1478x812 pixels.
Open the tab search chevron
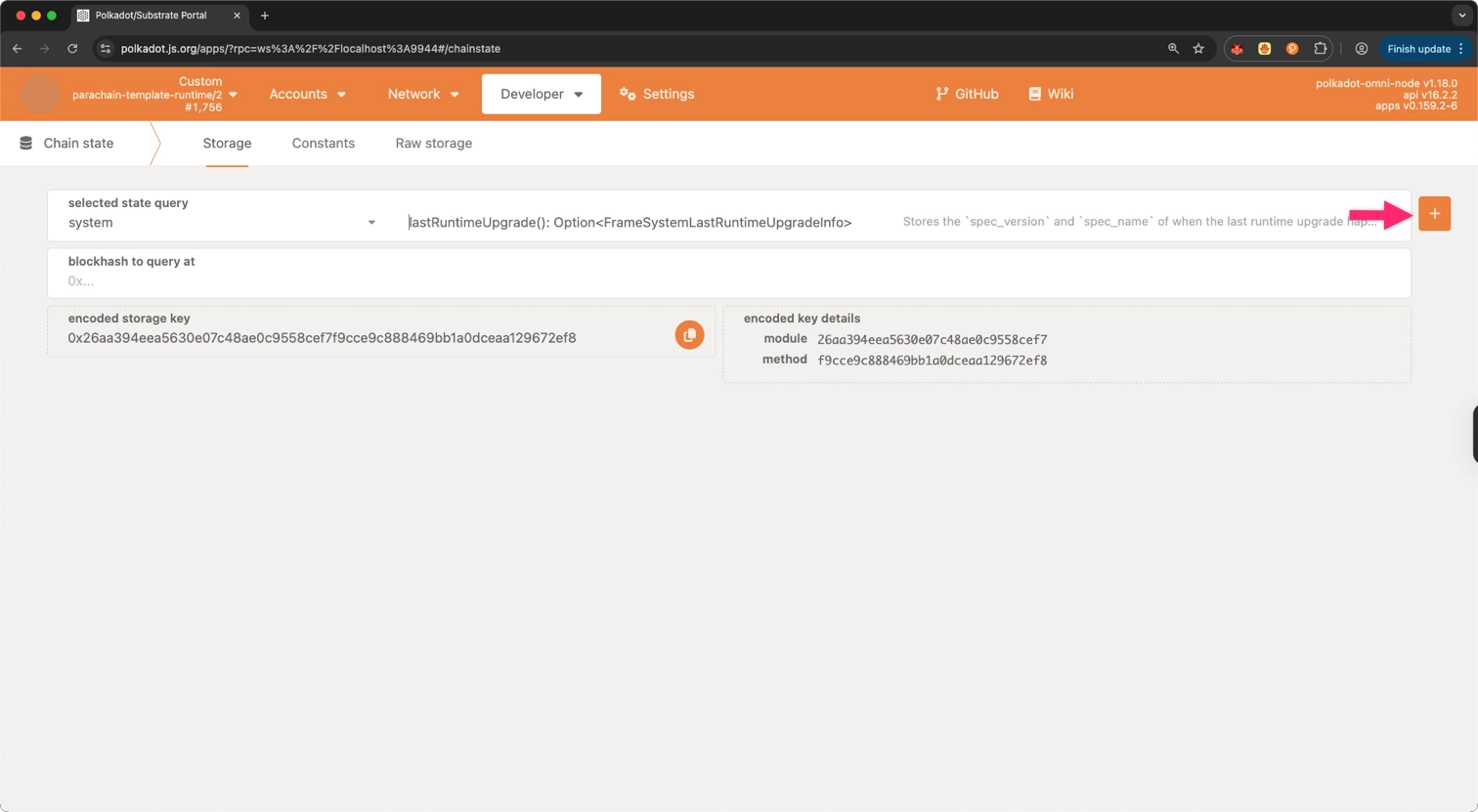[1461, 16]
